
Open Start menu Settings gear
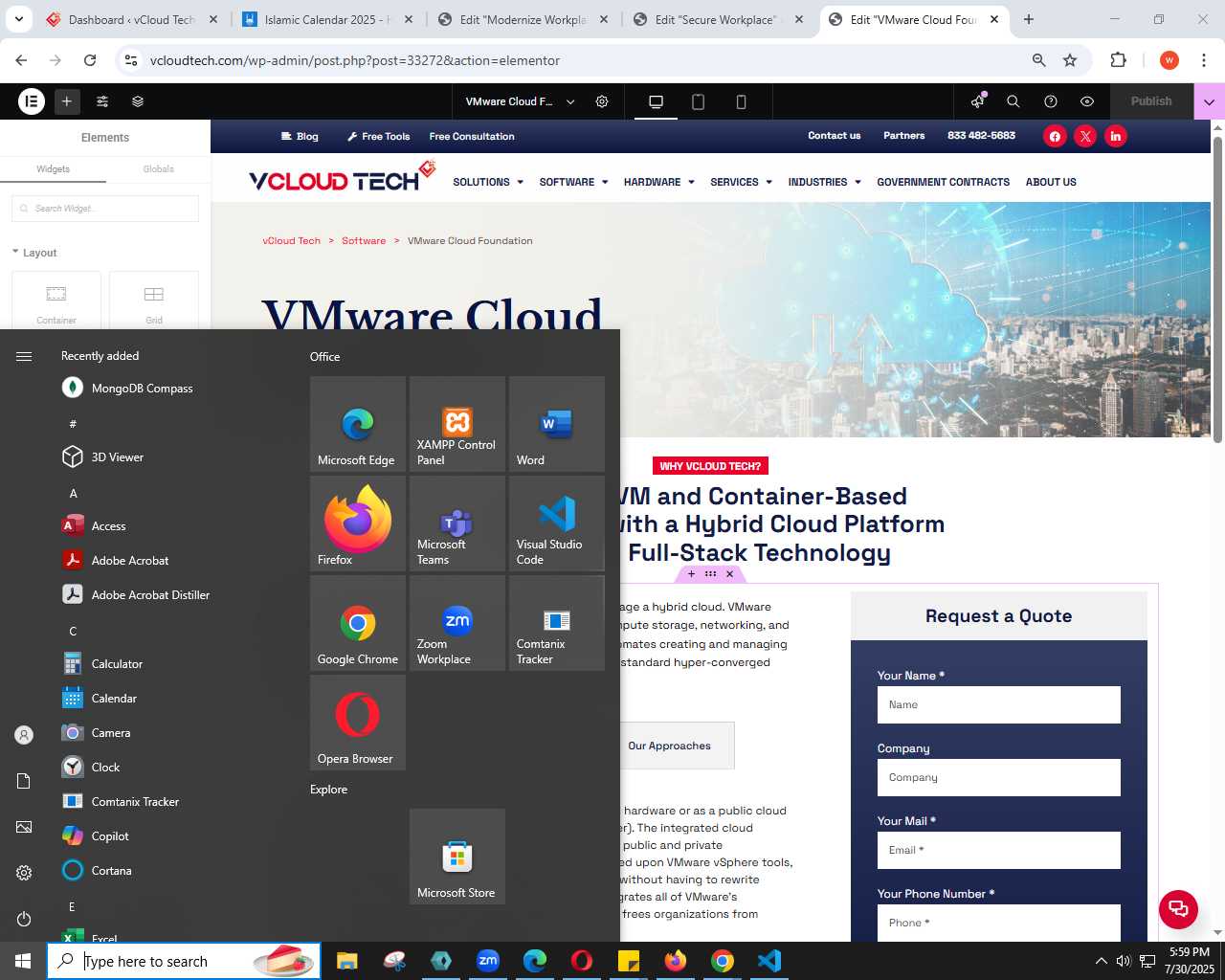tap(24, 873)
